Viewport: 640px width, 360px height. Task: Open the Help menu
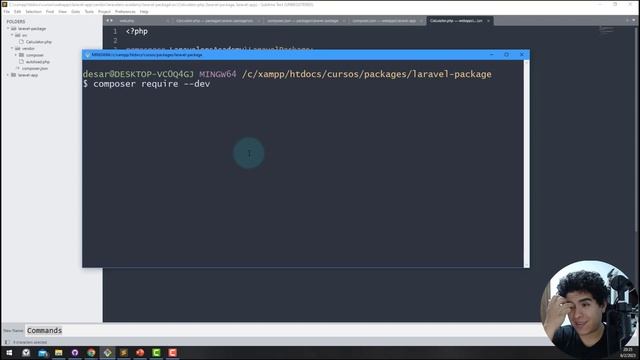pos(144,12)
